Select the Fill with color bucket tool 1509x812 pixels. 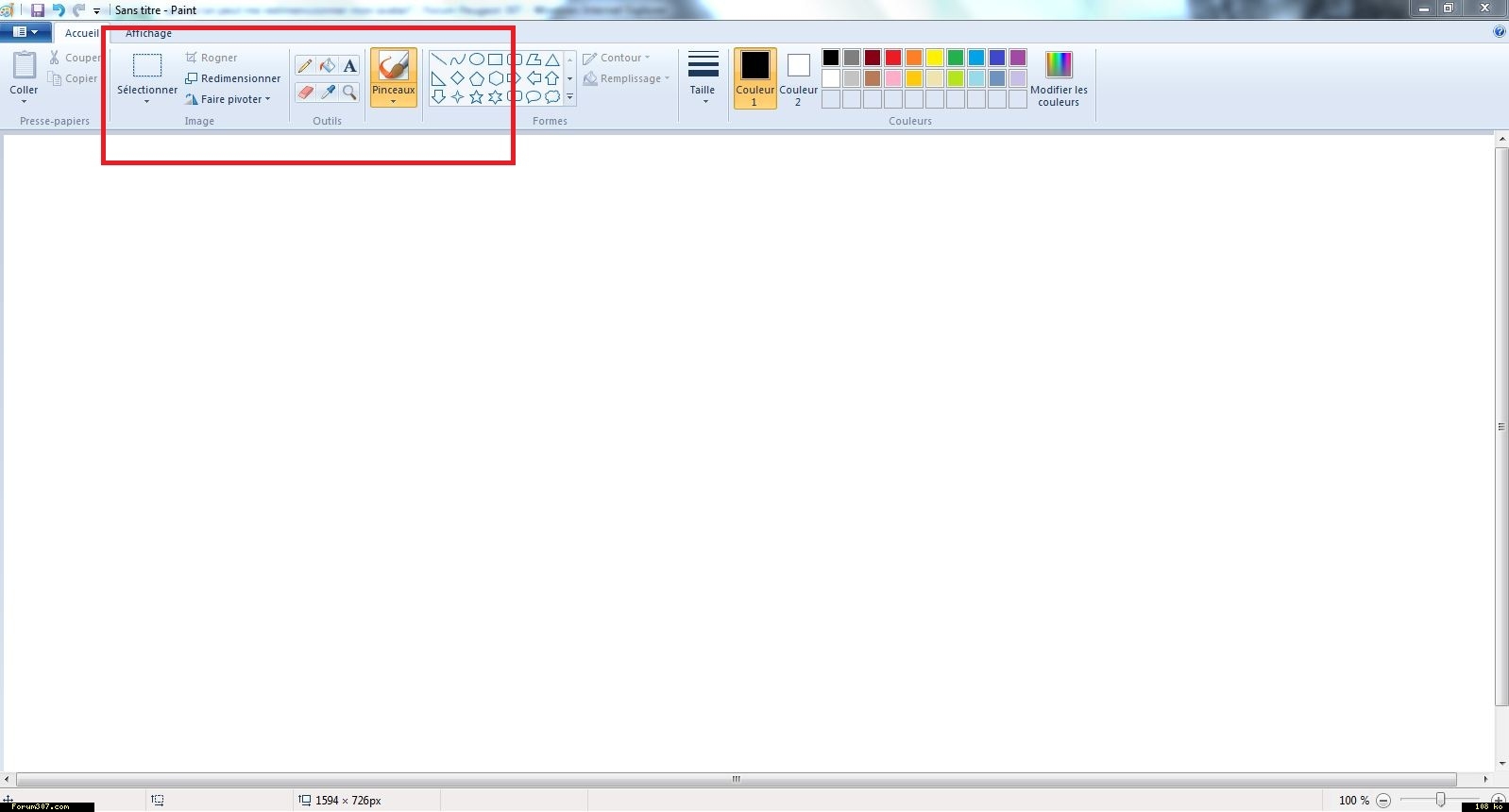(328, 66)
